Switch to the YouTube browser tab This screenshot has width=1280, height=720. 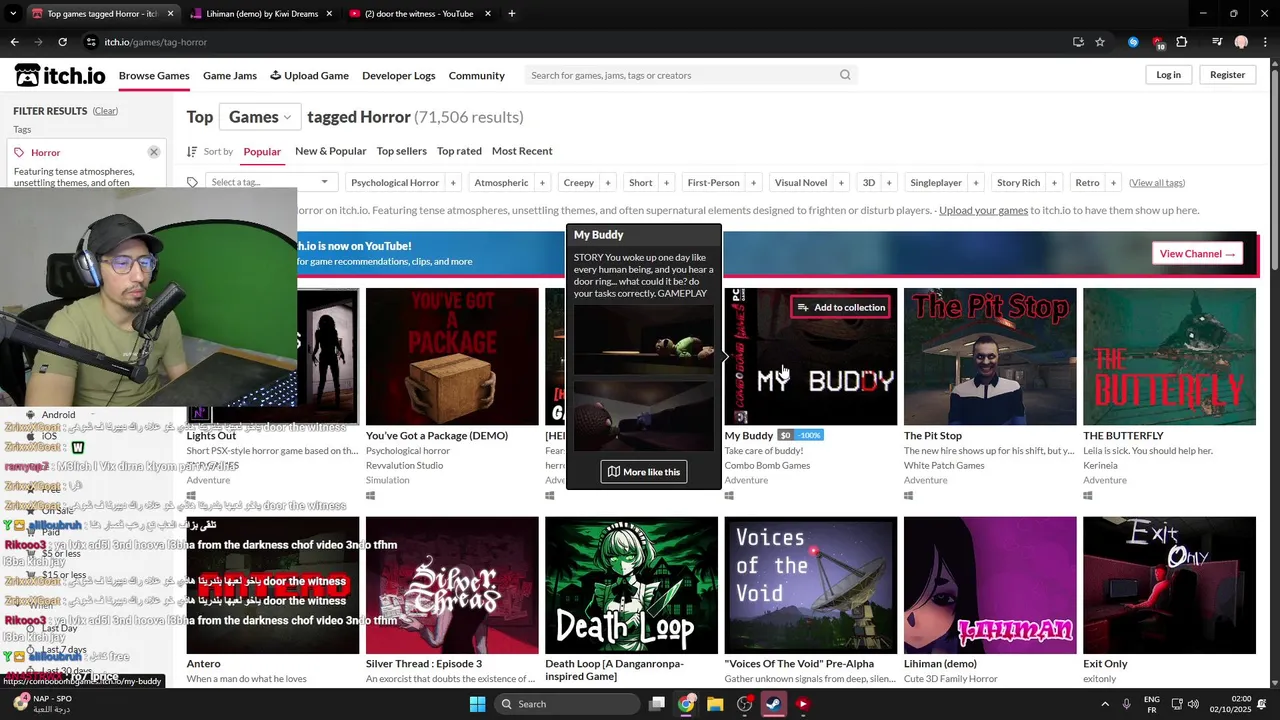point(419,14)
